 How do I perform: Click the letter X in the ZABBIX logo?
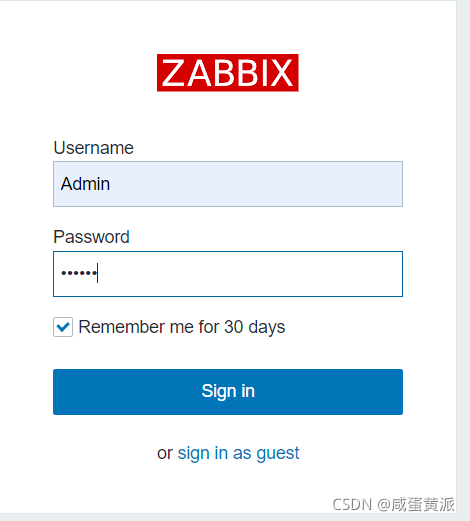tap(281, 73)
